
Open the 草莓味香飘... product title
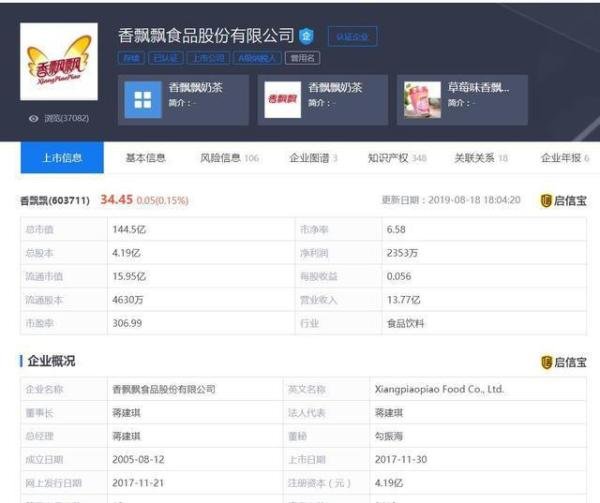(x=478, y=88)
